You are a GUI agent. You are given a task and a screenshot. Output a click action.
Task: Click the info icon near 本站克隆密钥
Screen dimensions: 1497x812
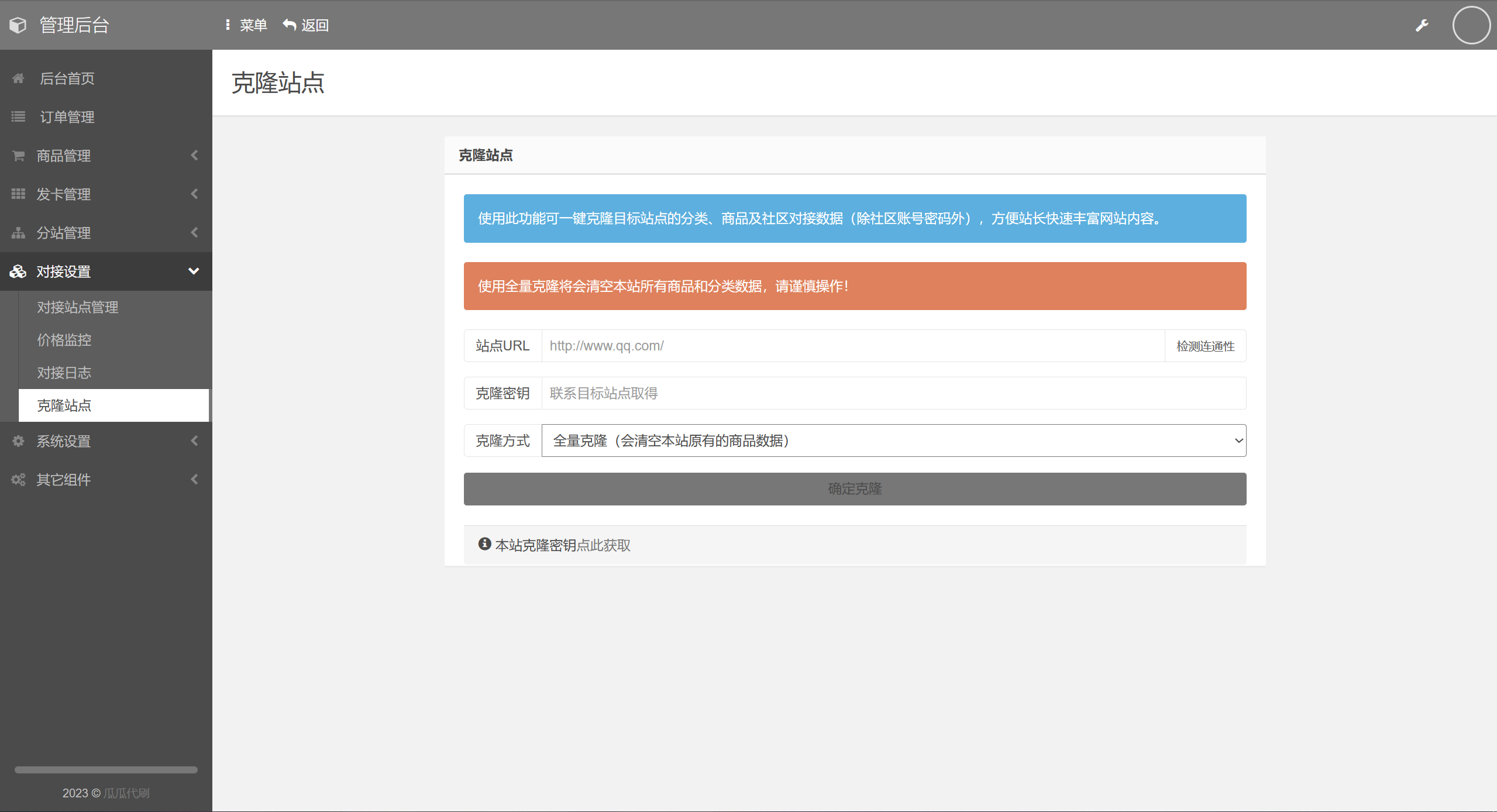pos(484,544)
